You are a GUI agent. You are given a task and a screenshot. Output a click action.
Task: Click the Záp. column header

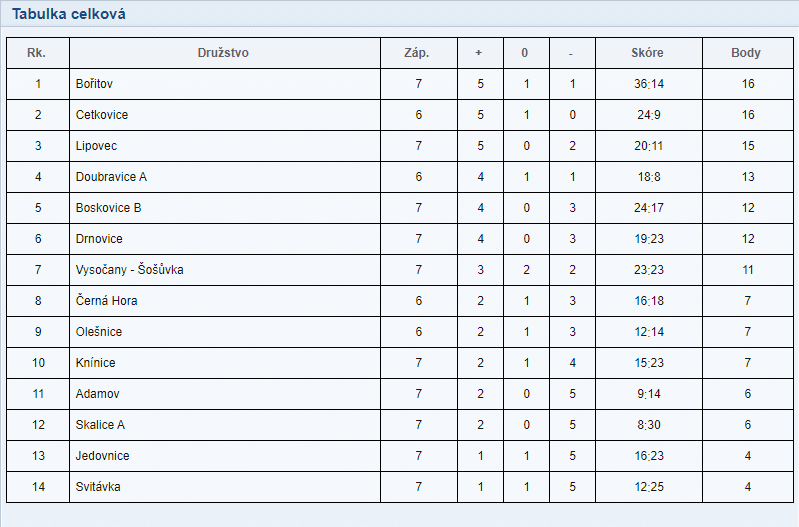point(417,52)
